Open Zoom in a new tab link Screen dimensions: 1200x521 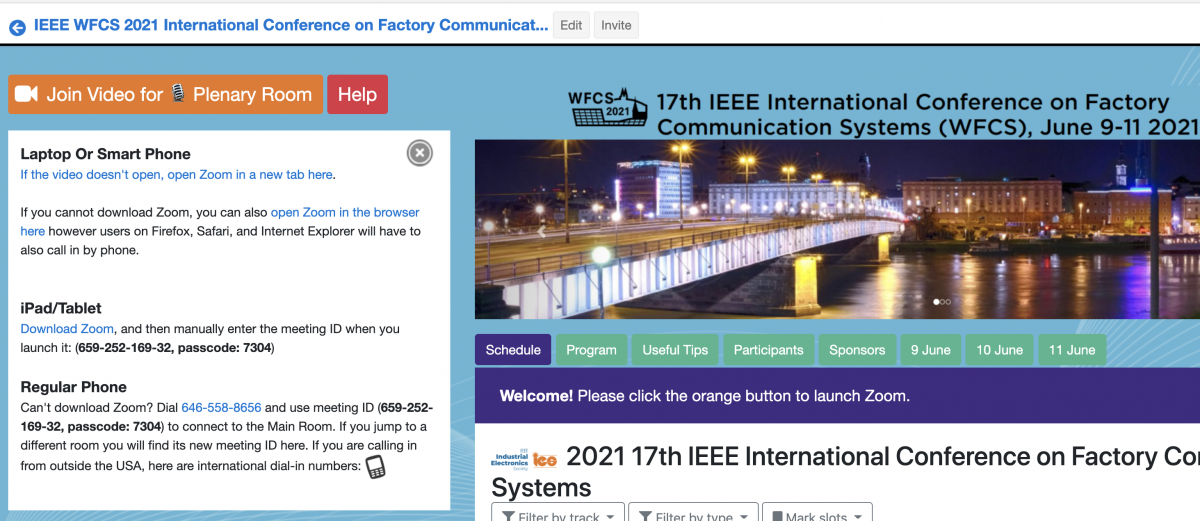[x=176, y=174]
